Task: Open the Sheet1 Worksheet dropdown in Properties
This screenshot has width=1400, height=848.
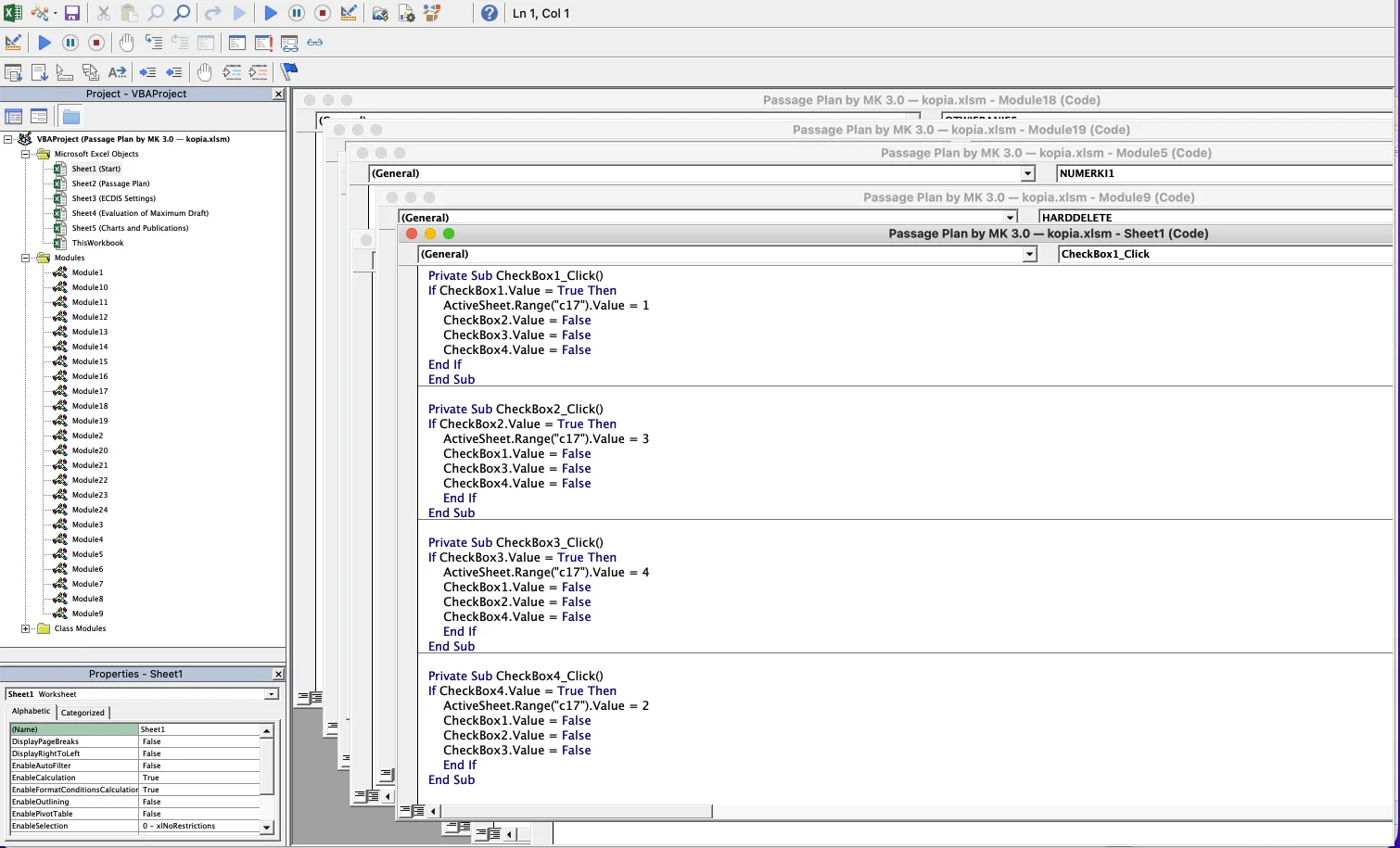Action: (x=271, y=694)
